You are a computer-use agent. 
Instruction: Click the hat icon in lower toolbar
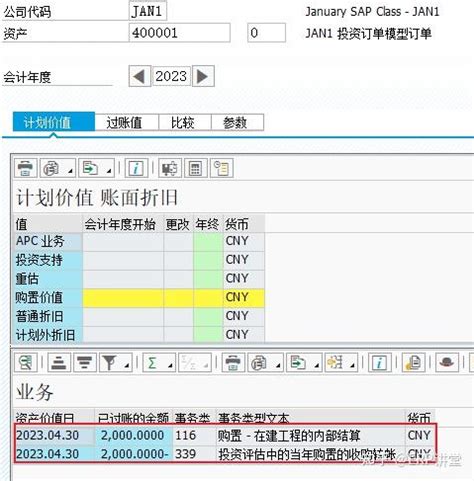[x=446, y=362]
